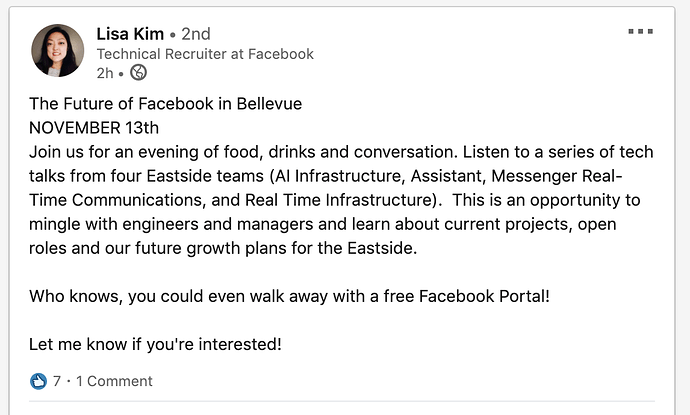This screenshot has height=415, width=690.
Task: Click the "AI Infrastructure" text in post
Action: (x=339, y=176)
